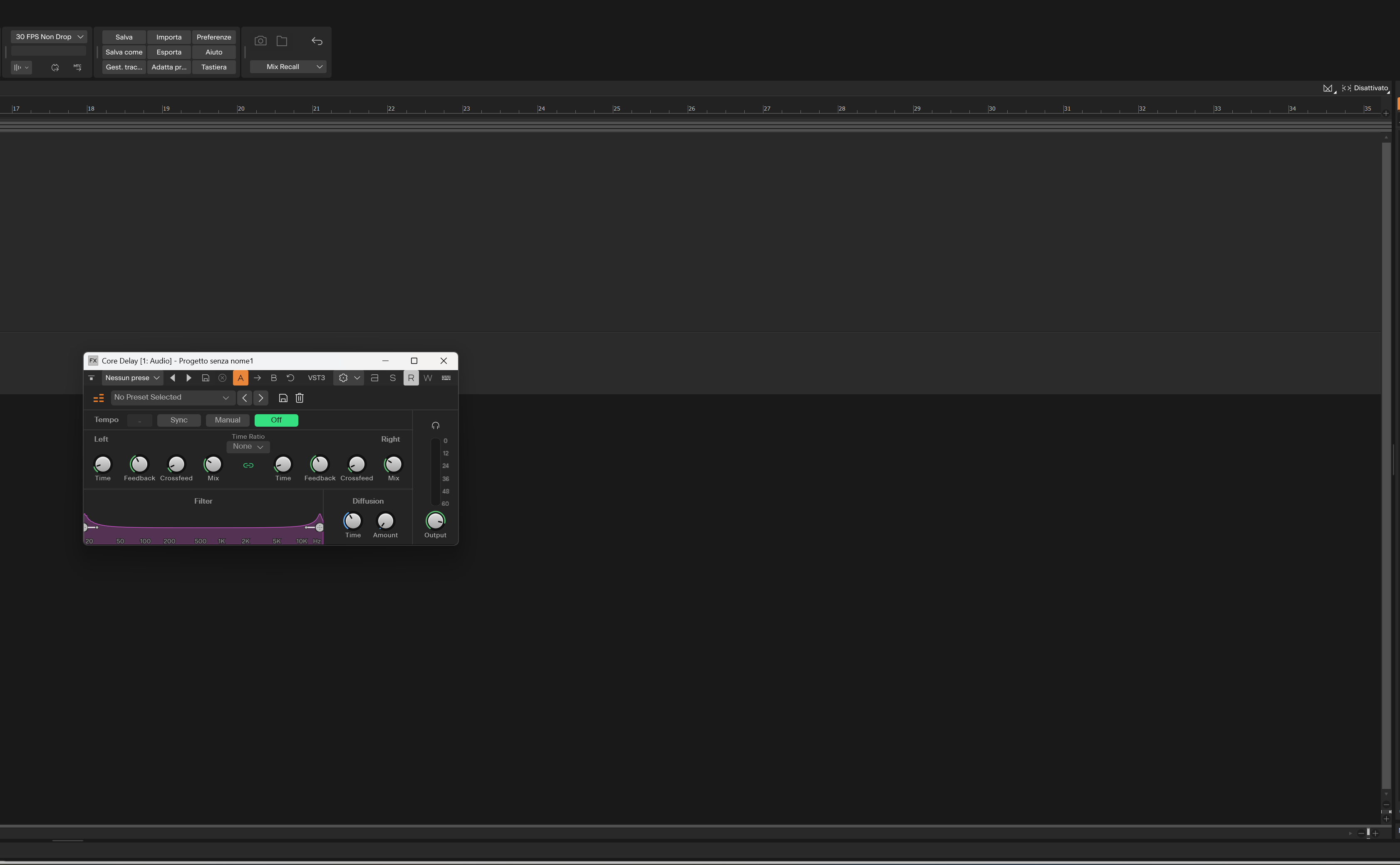This screenshot has width=1400, height=865.
Task: Go to next plugin preset chevron
Action: click(x=260, y=398)
